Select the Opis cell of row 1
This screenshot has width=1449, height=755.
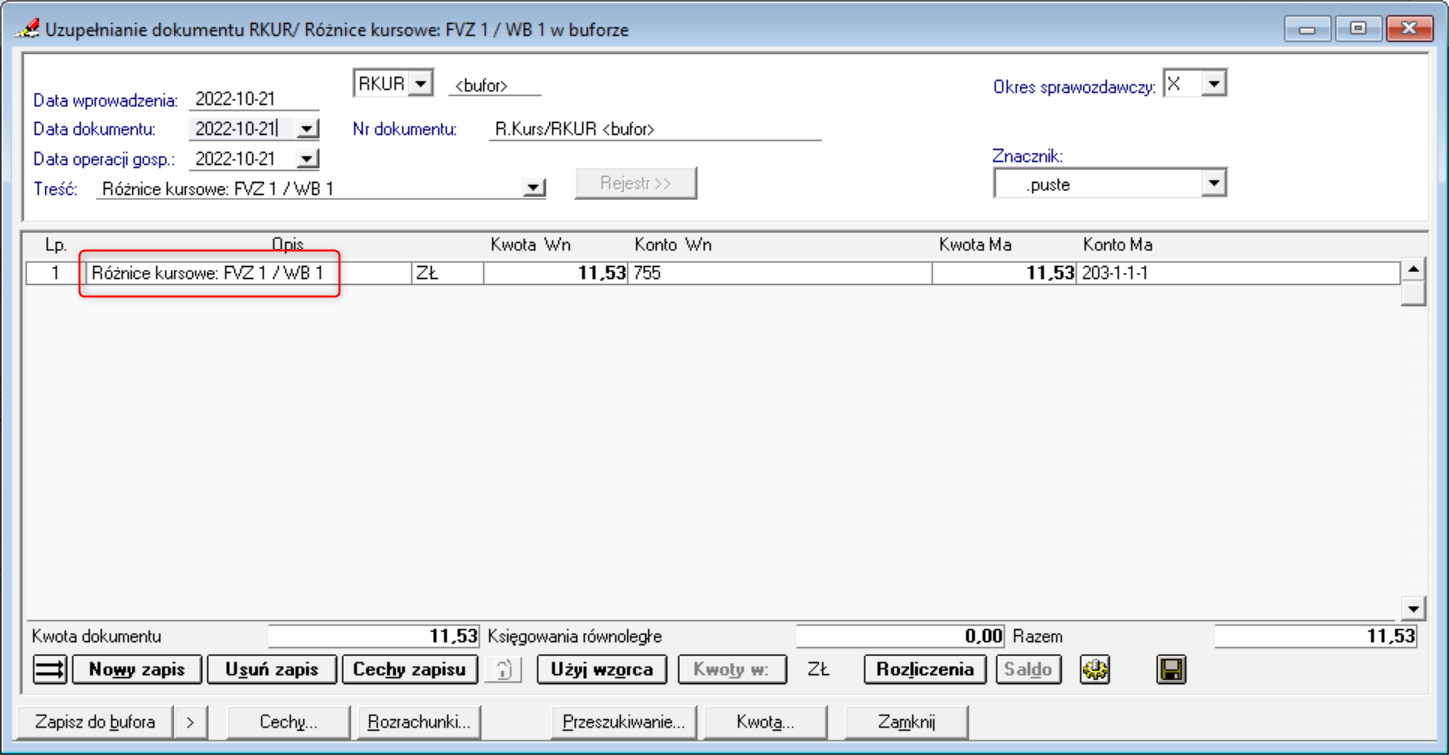coord(248,272)
